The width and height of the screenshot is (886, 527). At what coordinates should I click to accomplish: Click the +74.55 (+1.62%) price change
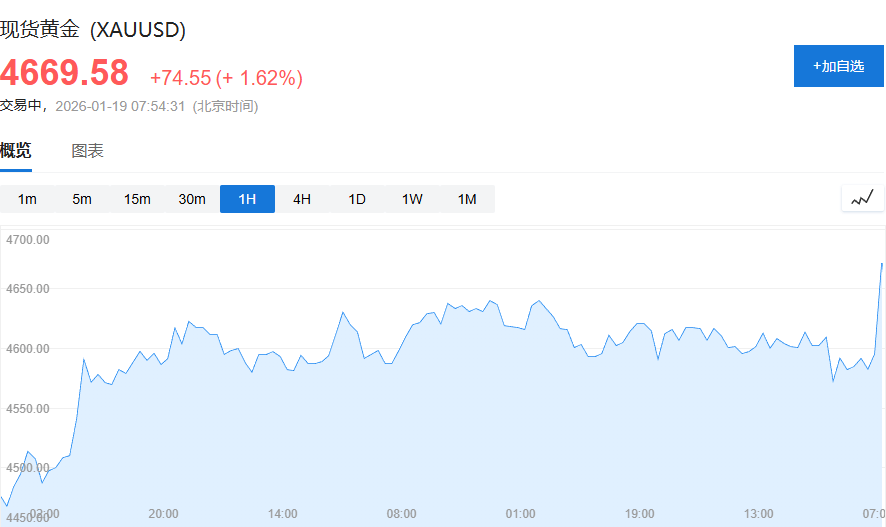click(226, 77)
